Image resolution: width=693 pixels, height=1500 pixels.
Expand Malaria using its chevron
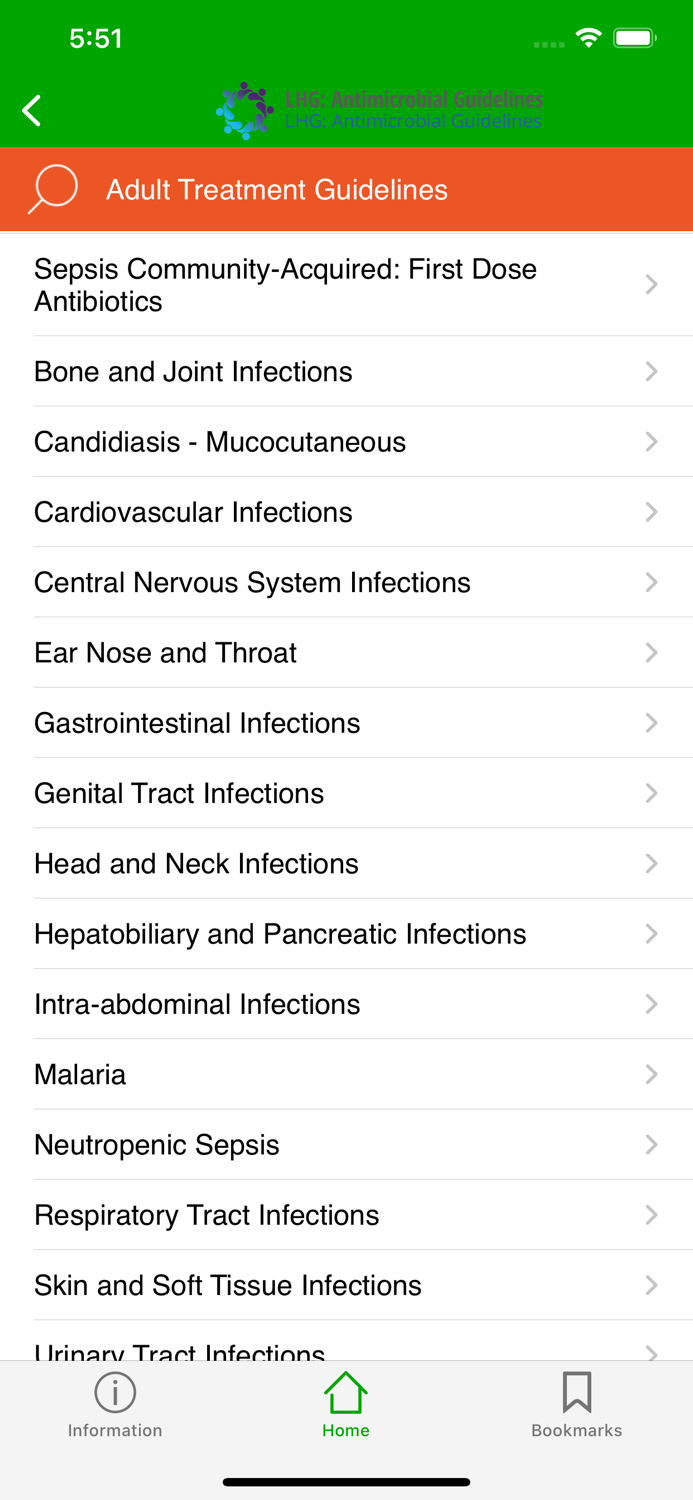click(651, 1074)
